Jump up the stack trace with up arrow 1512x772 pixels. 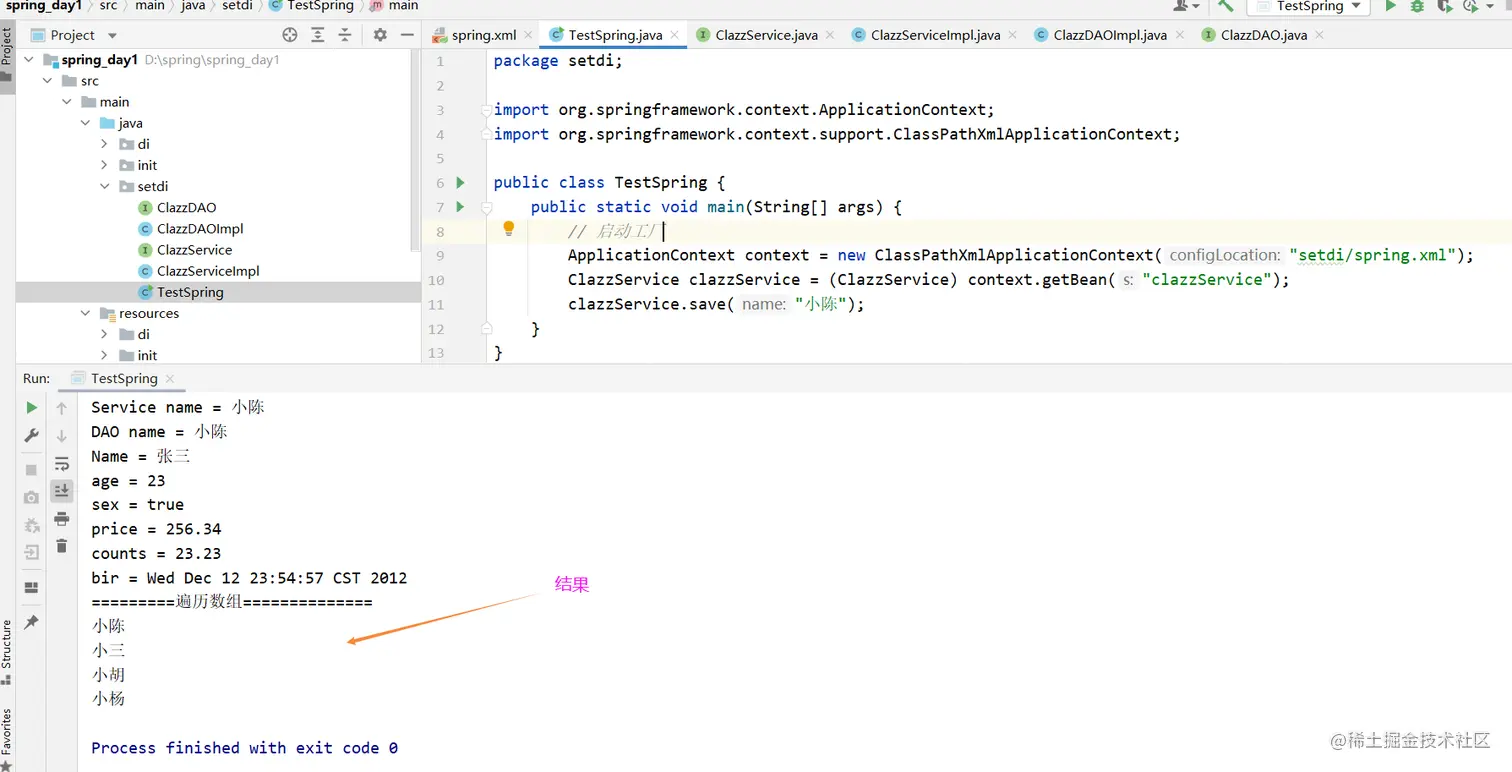tap(62, 408)
